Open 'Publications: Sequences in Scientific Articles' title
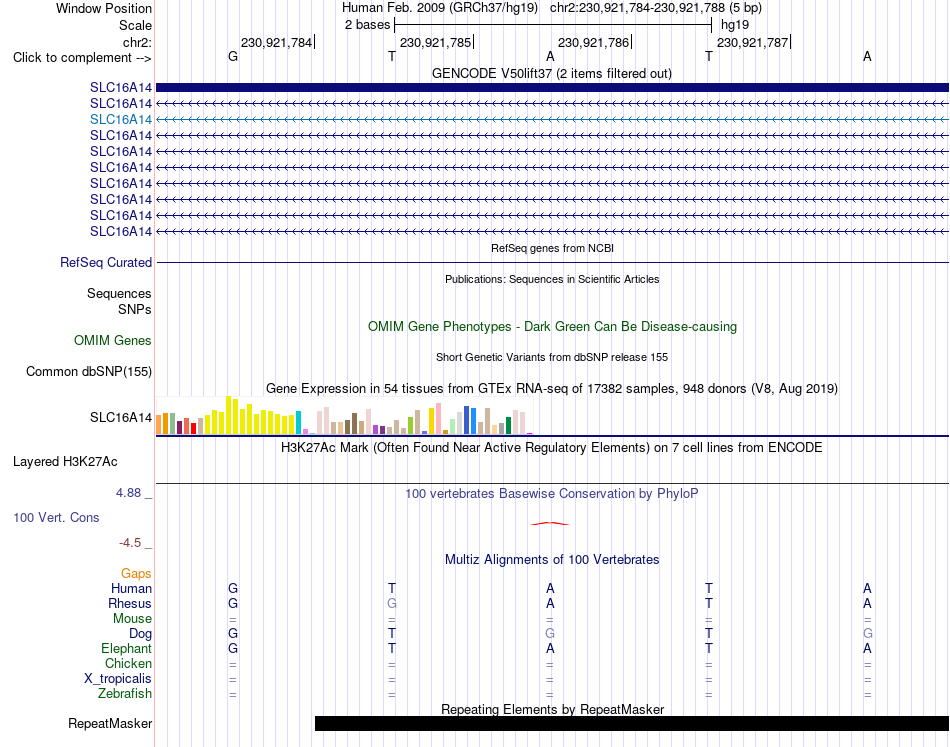 [552, 279]
